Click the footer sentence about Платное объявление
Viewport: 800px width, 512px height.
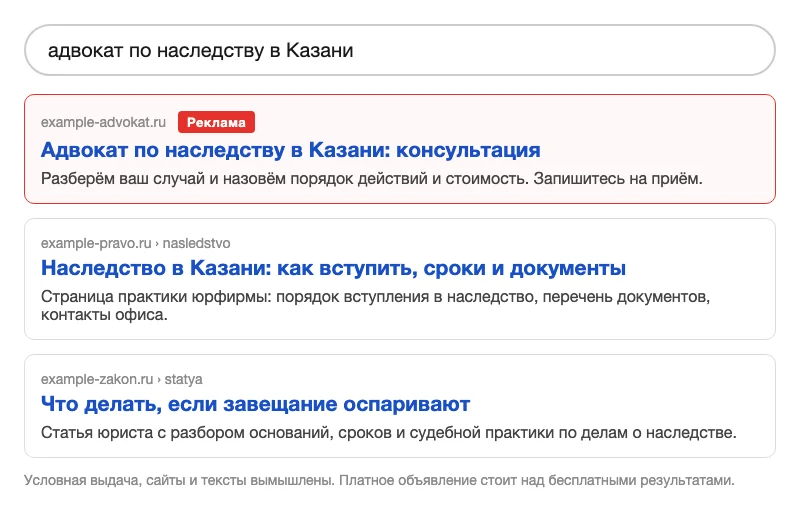[537, 480]
